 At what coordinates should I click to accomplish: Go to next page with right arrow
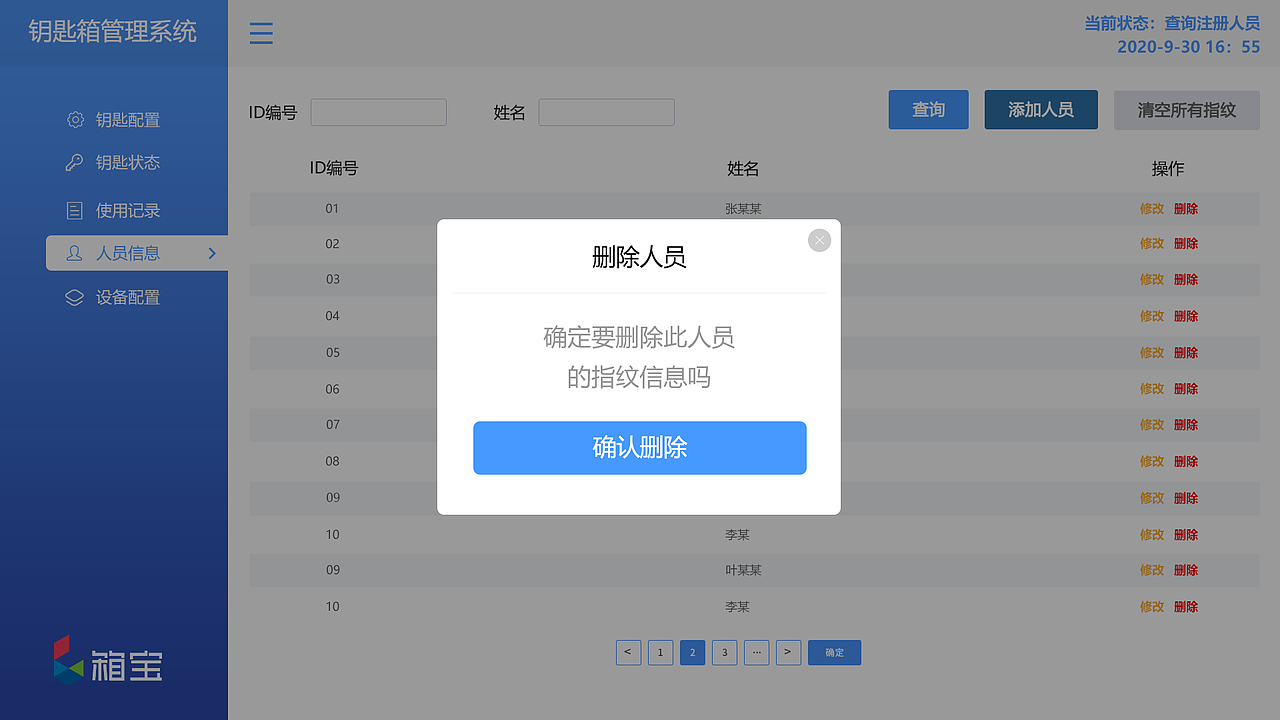click(788, 652)
